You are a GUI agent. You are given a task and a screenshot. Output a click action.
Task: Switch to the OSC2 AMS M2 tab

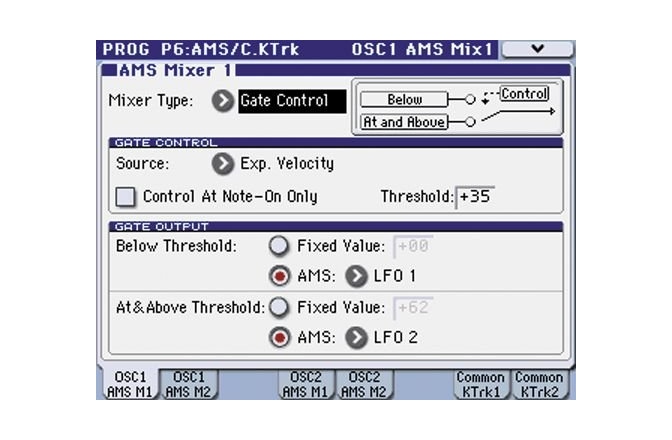pyautogui.click(x=364, y=384)
